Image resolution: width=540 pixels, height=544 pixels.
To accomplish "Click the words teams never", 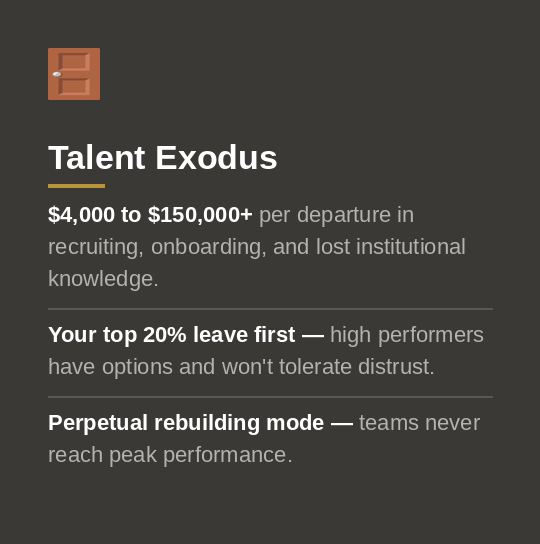I will (420, 423).
